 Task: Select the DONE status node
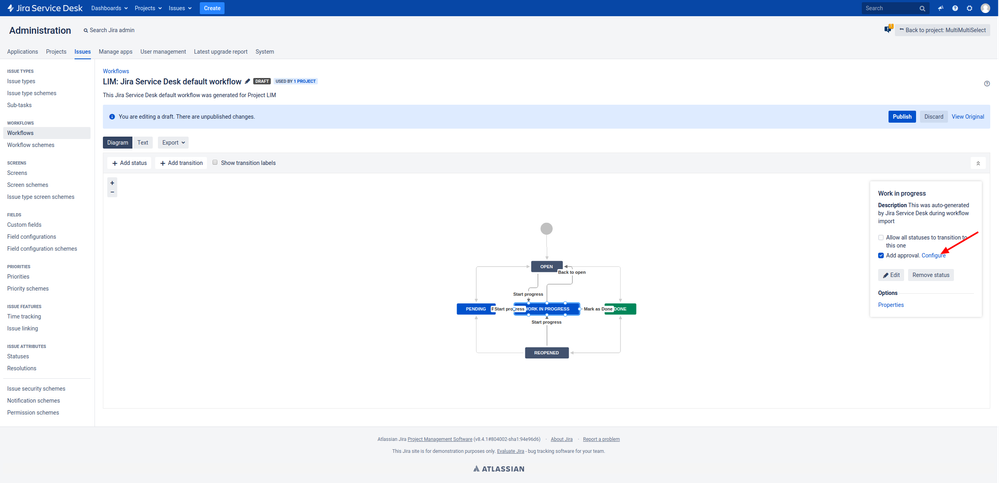621,309
